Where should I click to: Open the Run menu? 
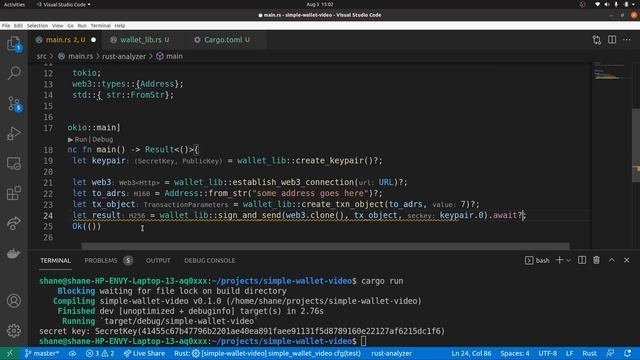click(82, 25)
